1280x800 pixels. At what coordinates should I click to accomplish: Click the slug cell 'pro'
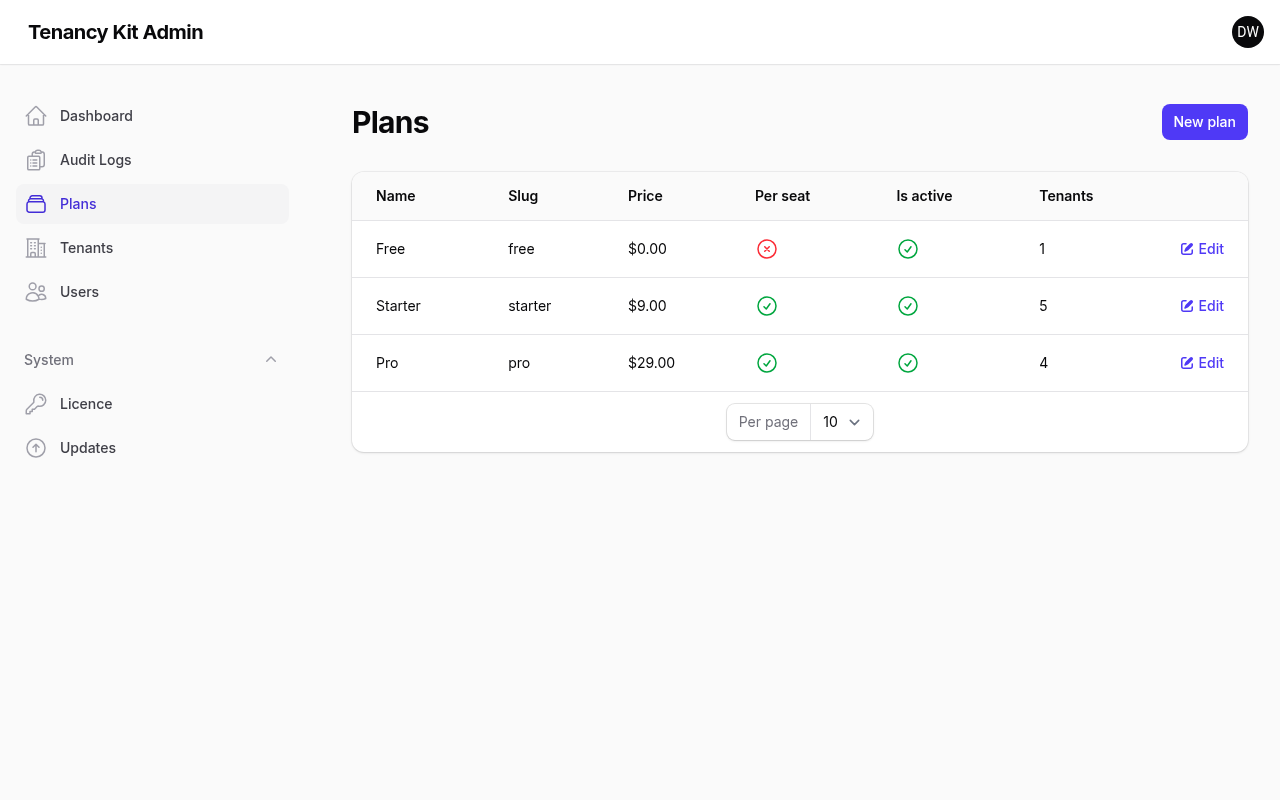tap(519, 363)
